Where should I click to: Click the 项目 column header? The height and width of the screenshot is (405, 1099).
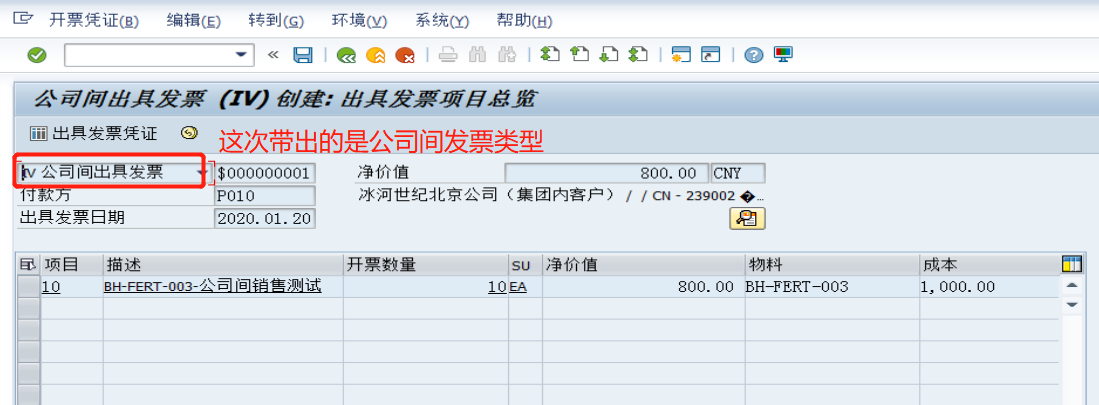[x=71, y=264]
